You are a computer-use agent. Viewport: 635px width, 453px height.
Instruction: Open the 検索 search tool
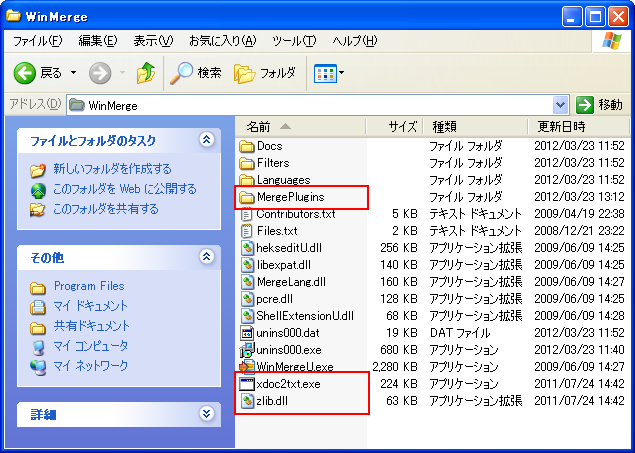(196, 73)
